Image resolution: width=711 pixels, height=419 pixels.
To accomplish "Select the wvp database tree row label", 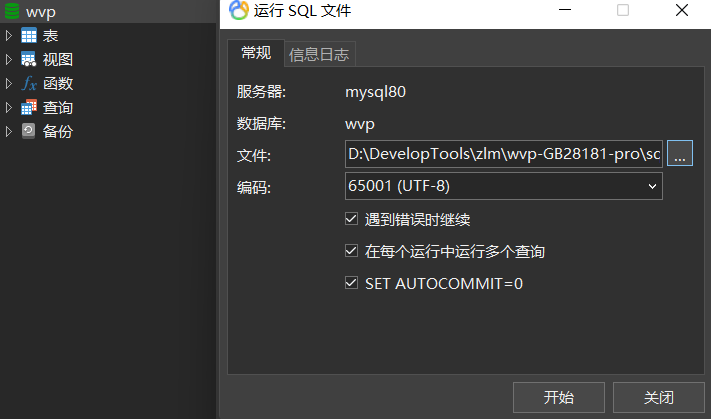I will [x=41, y=12].
